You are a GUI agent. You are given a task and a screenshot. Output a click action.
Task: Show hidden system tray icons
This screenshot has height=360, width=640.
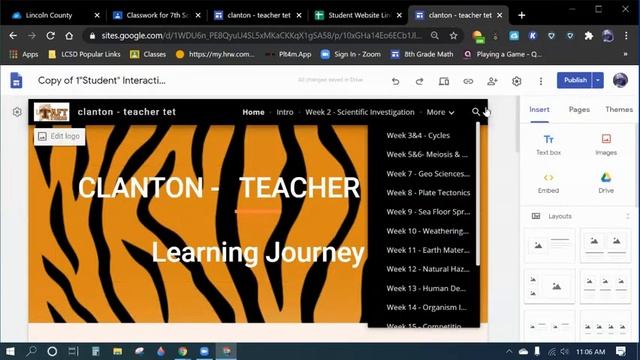coord(509,351)
